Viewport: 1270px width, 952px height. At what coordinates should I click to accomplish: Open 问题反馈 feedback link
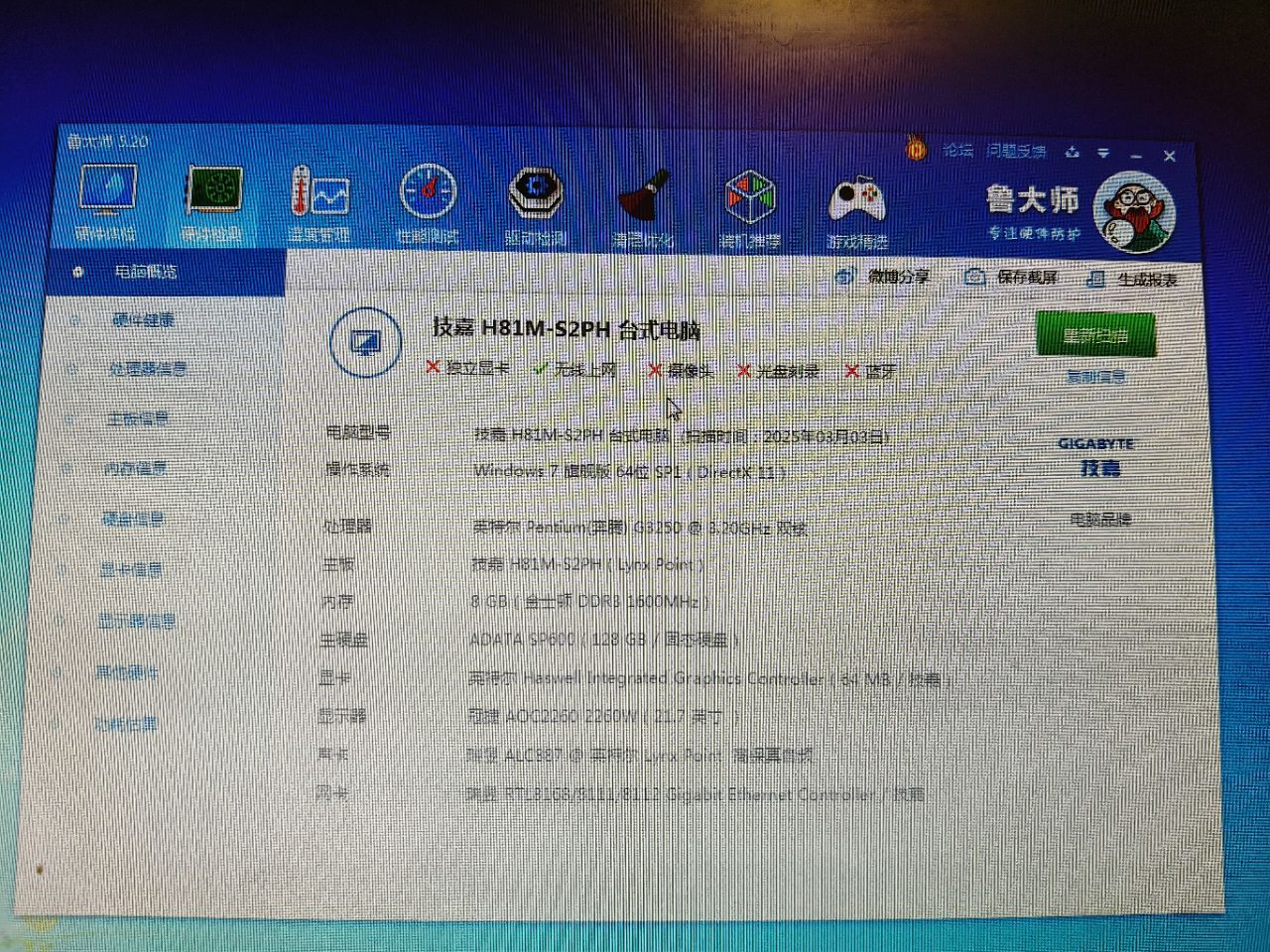(1016, 152)
